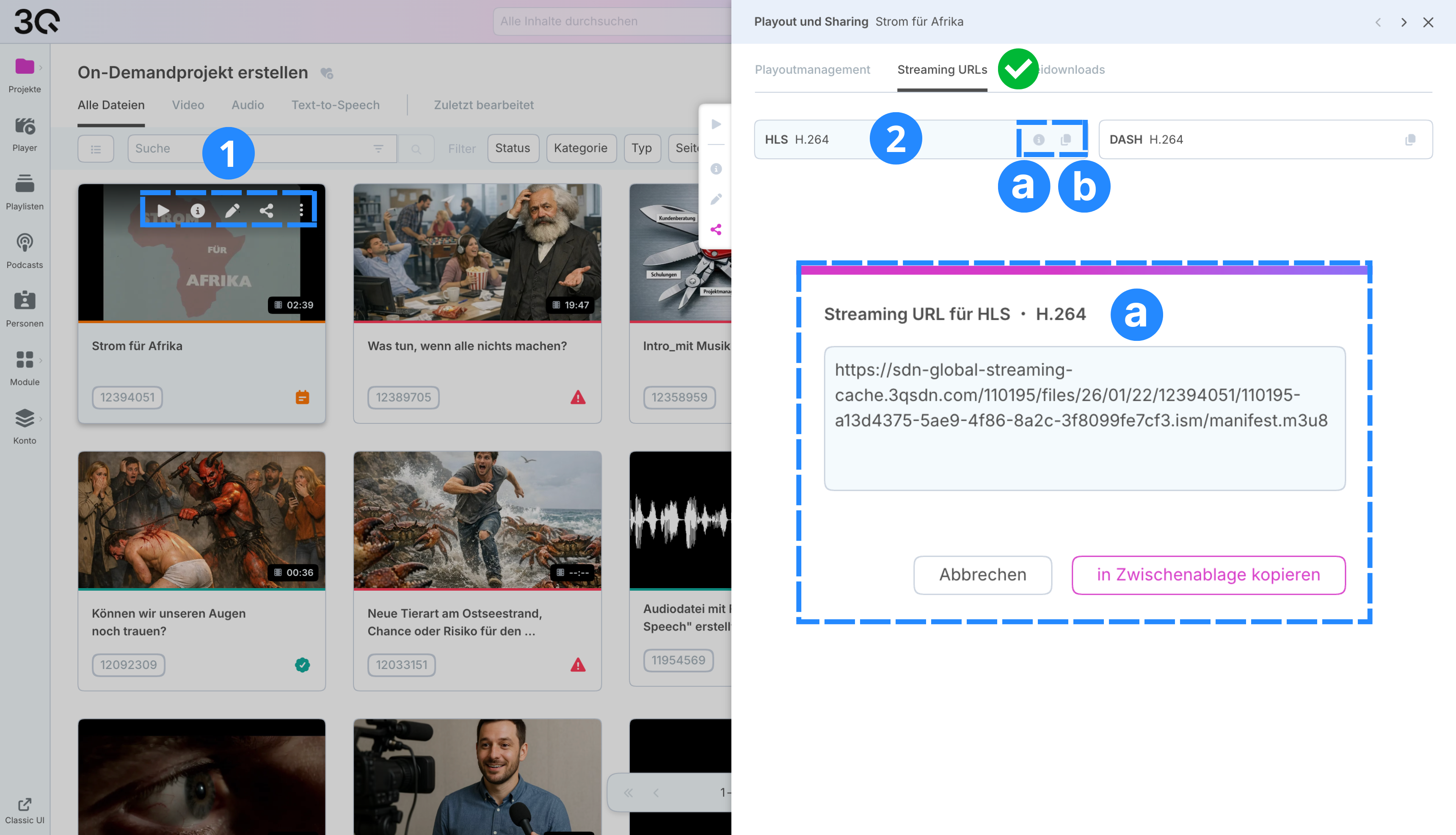The height and width of the screenshot is (835, 1456).
Task: Click the Streaming URL text field
Action: point(1084,418)
